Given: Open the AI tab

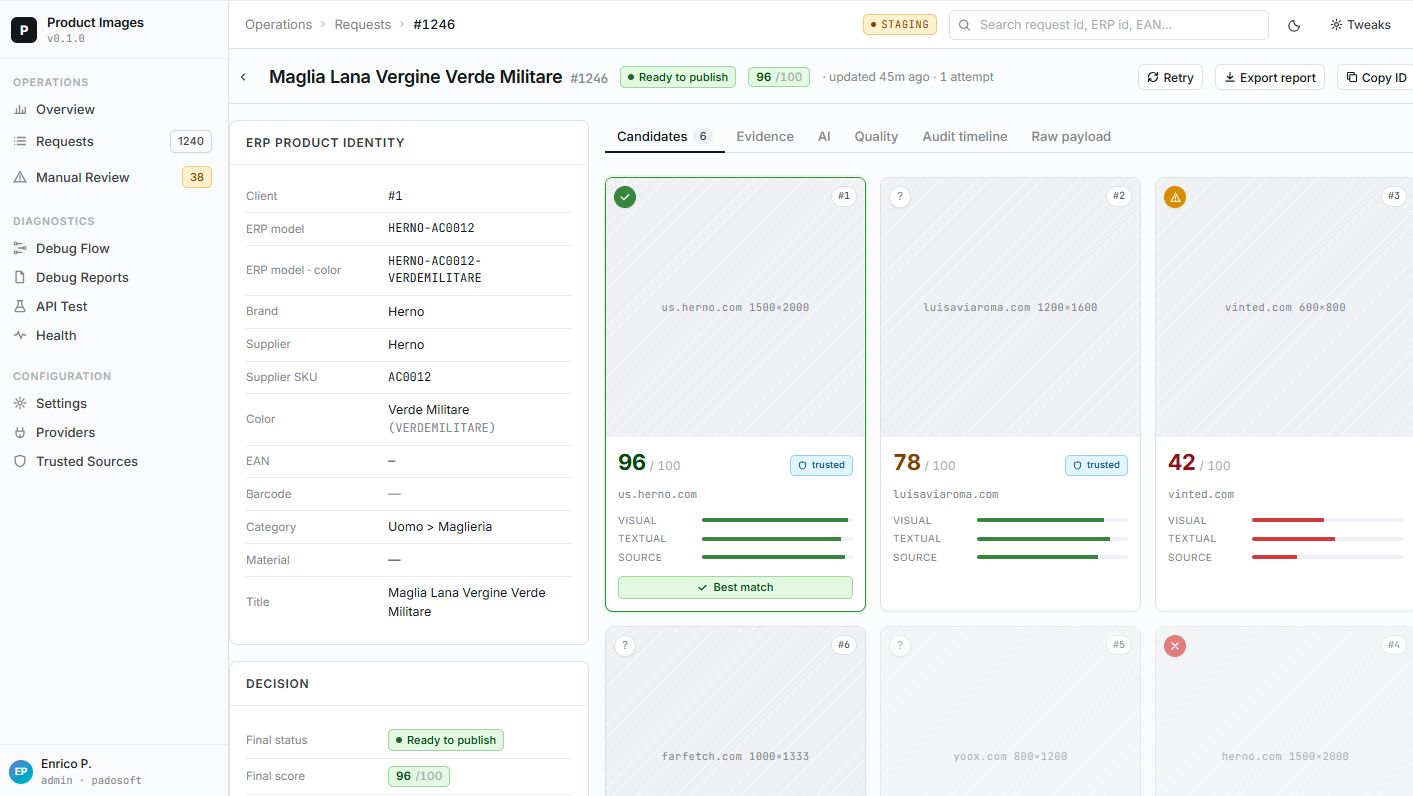Looking at the screenshot, I should coord(824,137).
